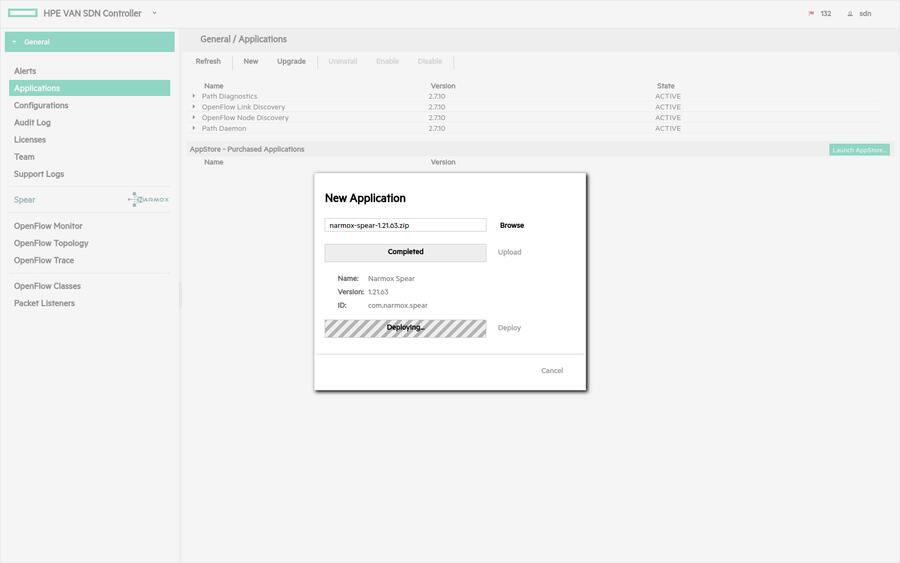The width and height of the screenshot is (900, 563).
Task: Cancel the New Application dialog
Action: coord(552,371)
